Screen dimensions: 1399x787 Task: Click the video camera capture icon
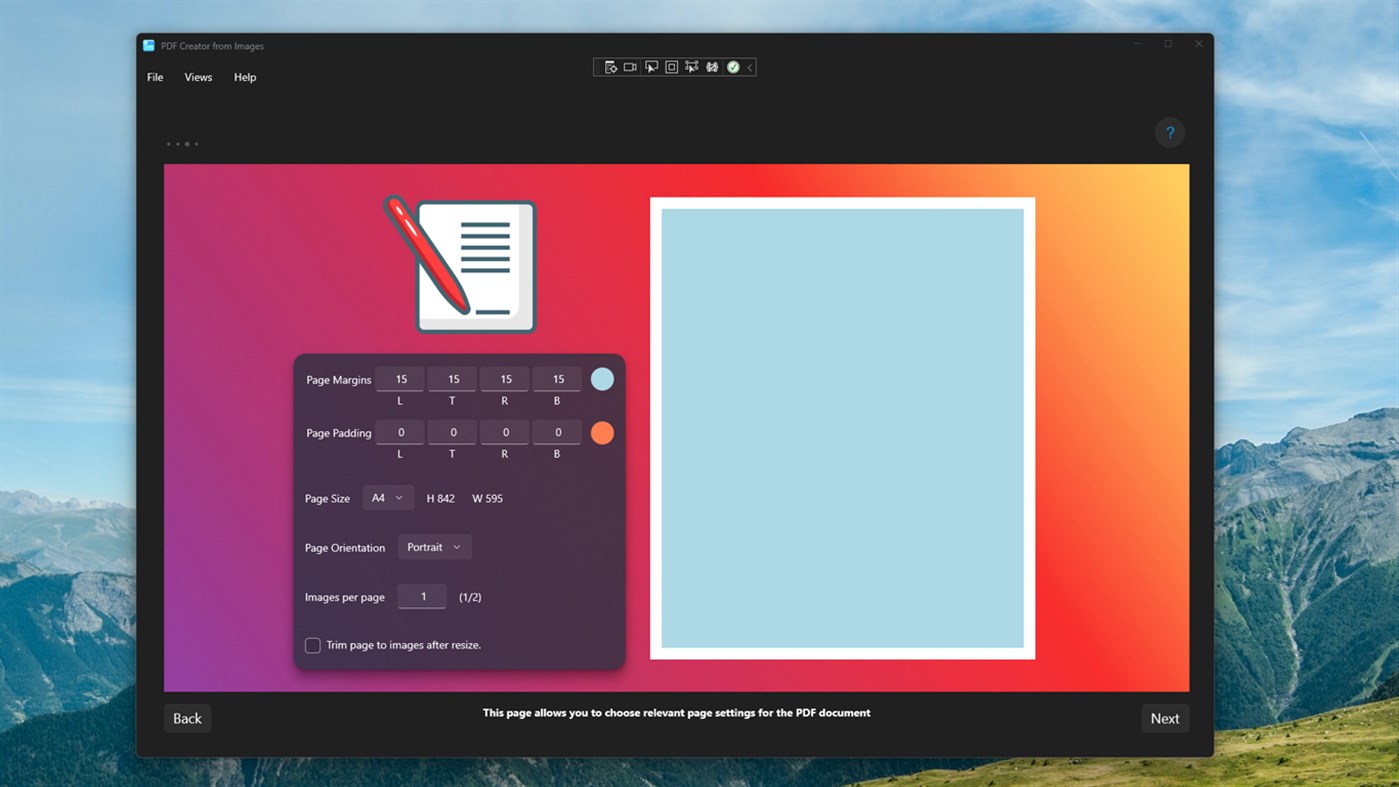pos(630,66)
